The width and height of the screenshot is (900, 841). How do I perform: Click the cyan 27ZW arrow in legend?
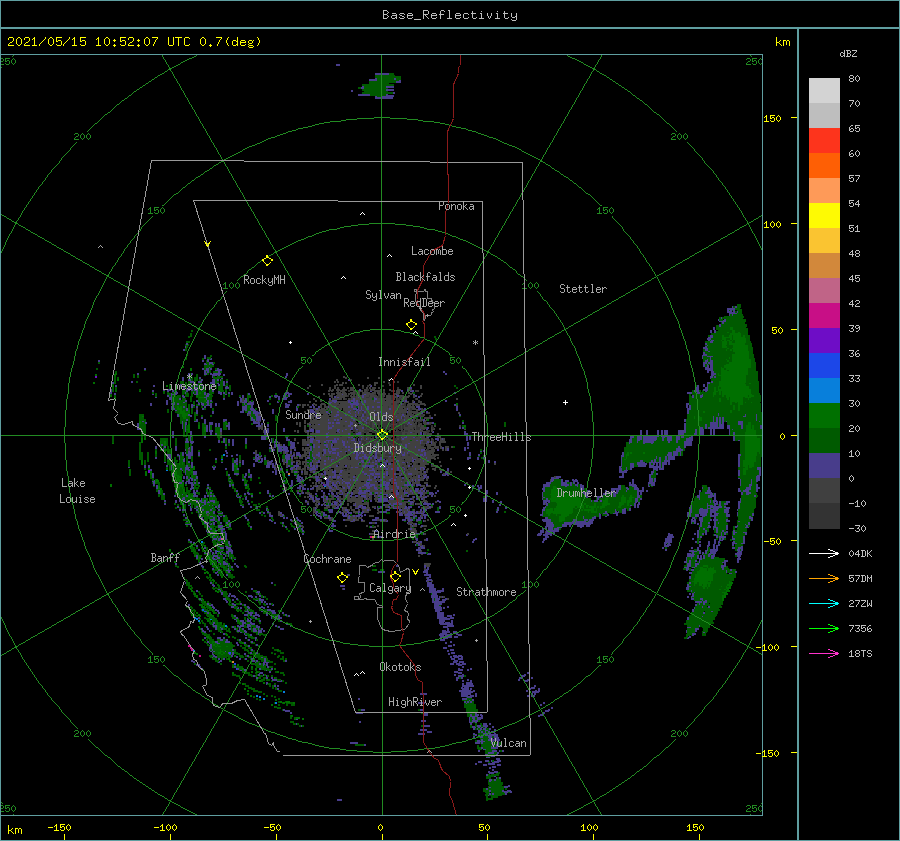(x=824, y=603)
